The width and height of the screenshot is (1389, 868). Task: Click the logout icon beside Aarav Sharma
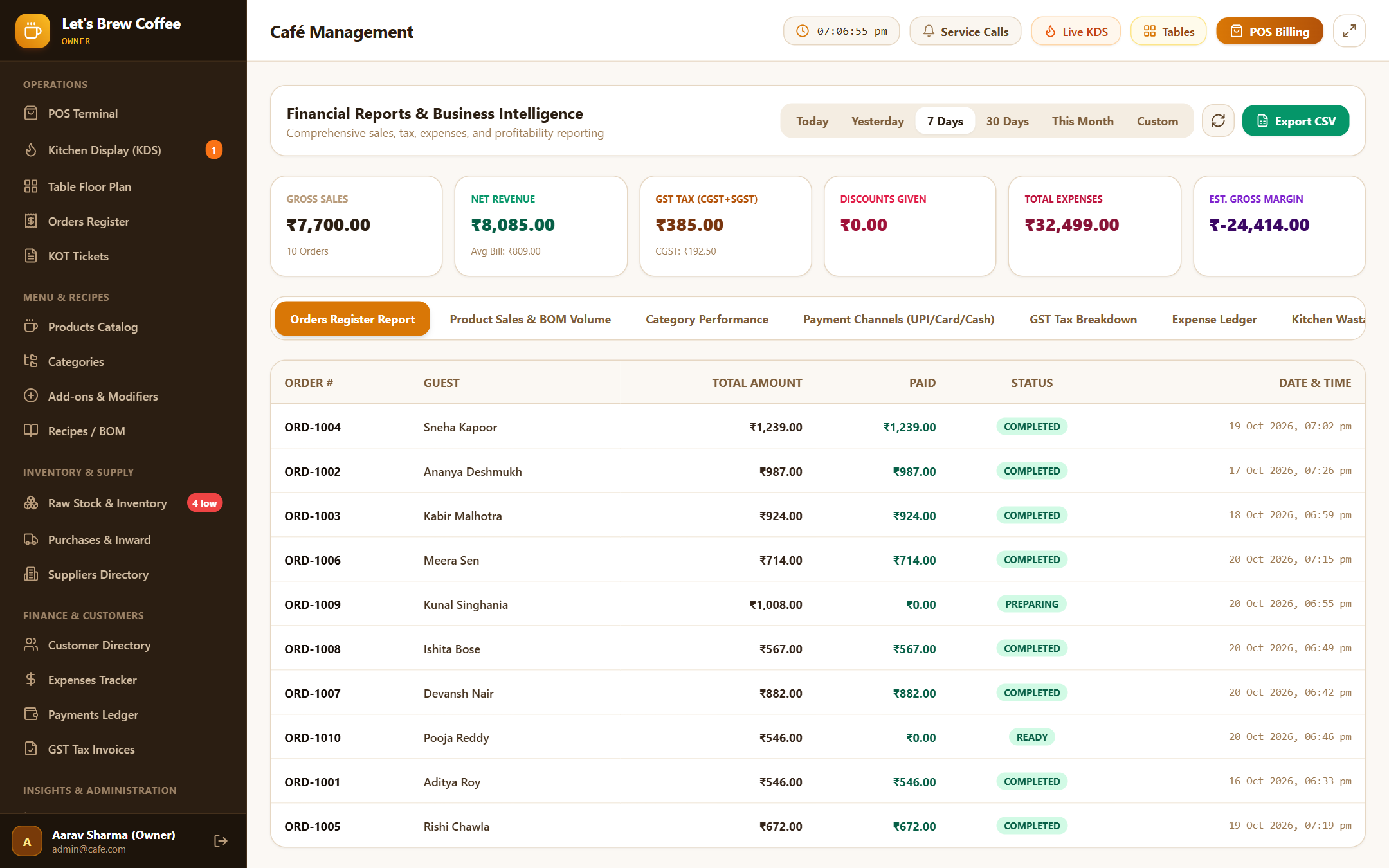coord(221,841)
